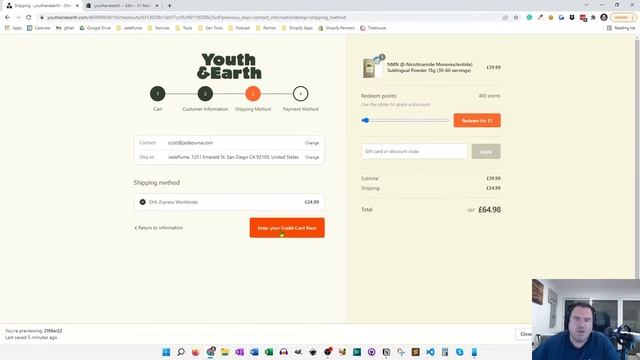Expand the Partner bookmarks folder
The image size is (640, 360).
(266, 28)
